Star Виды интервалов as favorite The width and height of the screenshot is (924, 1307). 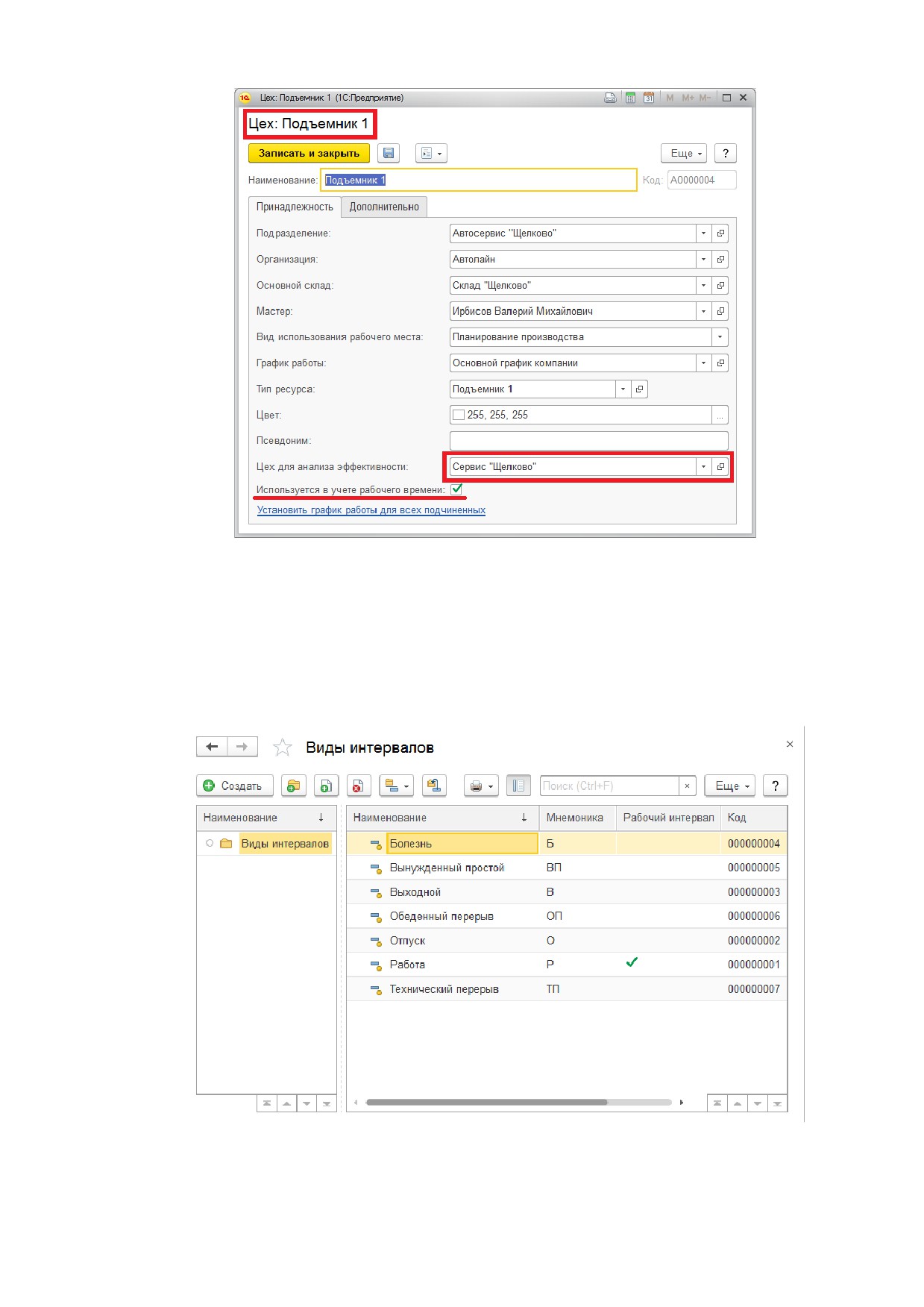pos(283,747)
